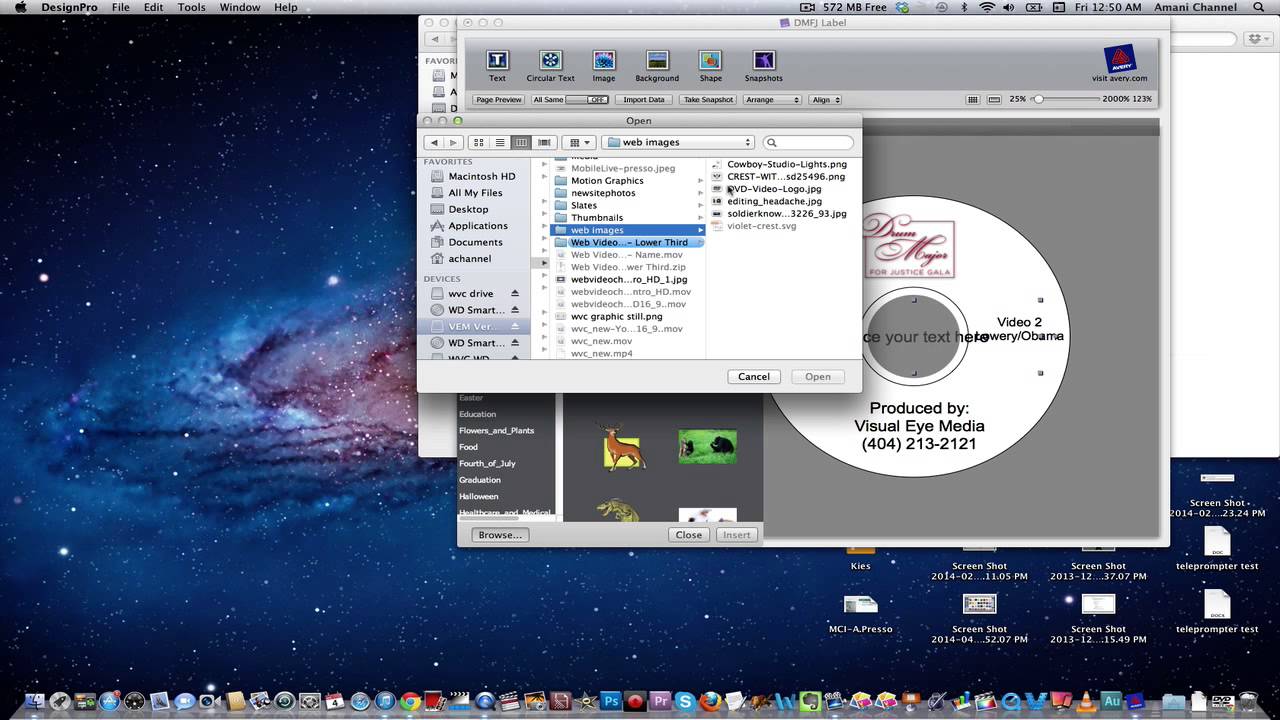Click the Import Data button
Image resolution: width=1280 pixels, height=720 pixels.
[644, 100]
